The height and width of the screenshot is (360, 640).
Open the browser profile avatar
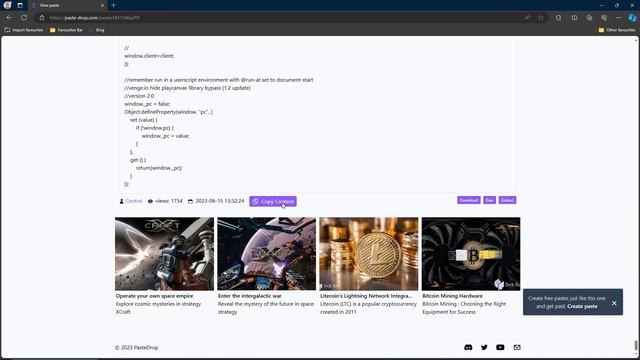(7, 5)
